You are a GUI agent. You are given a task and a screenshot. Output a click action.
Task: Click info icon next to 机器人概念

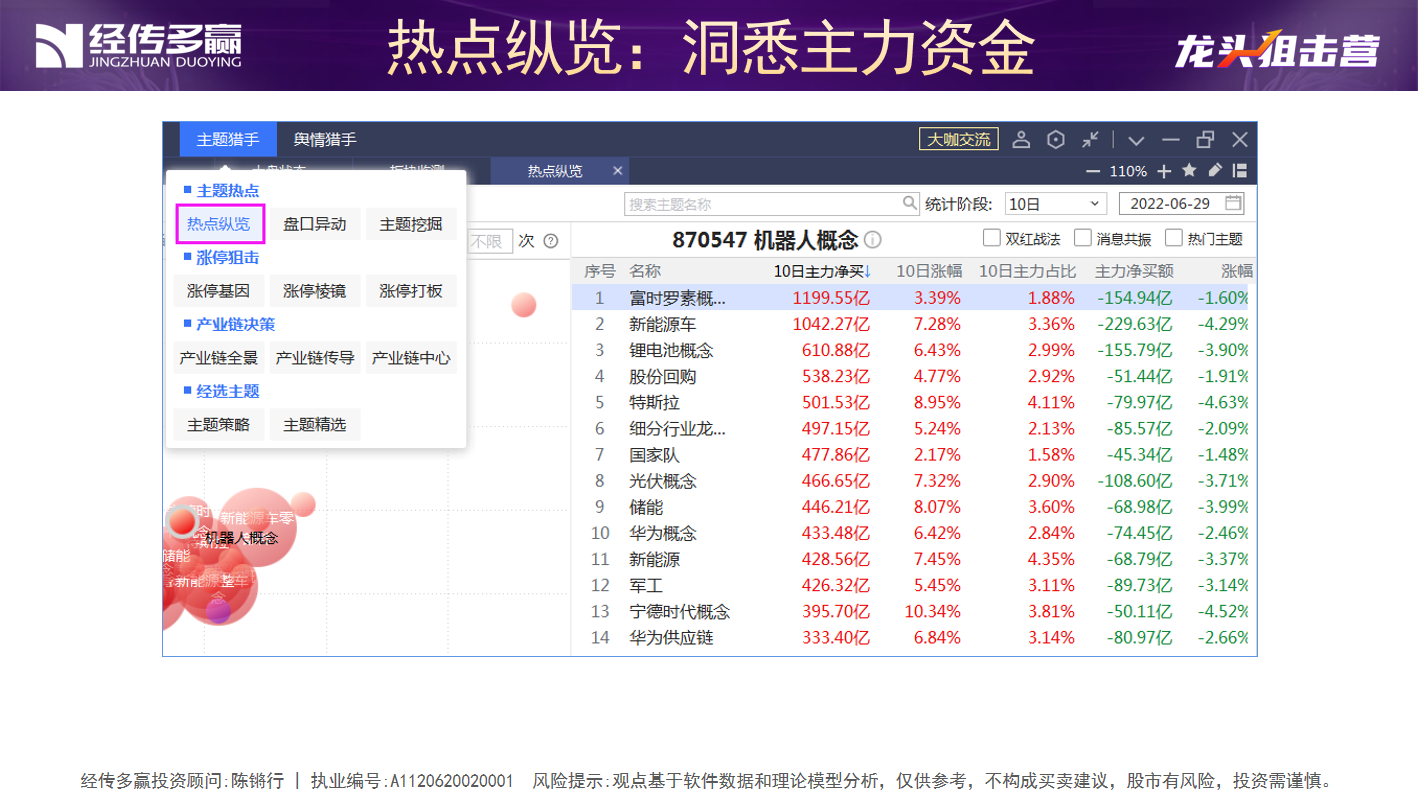coord(873,240)
